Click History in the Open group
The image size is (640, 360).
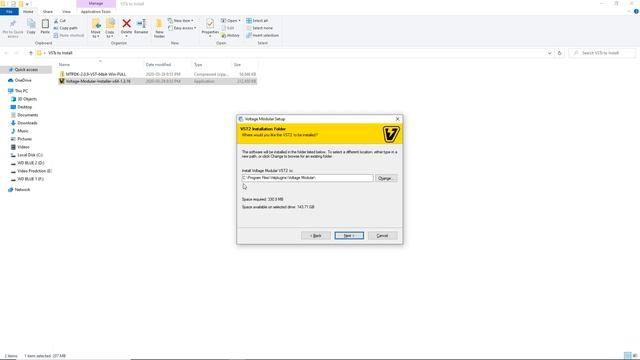tap(230, 36)
